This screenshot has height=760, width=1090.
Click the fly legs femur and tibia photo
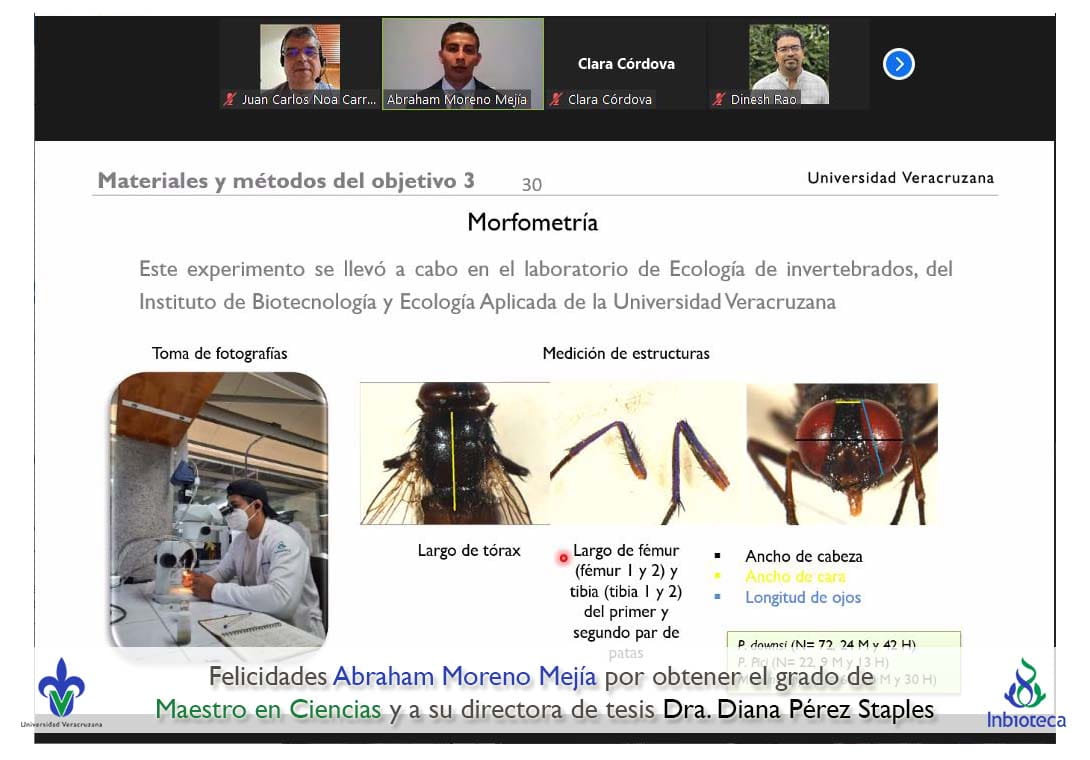[647, 453]
